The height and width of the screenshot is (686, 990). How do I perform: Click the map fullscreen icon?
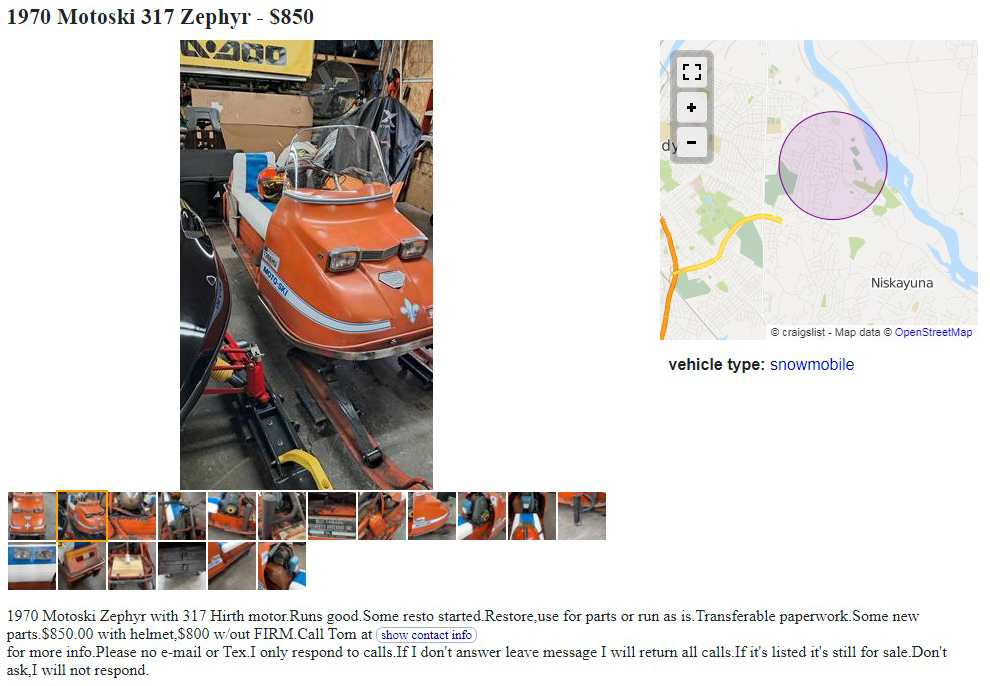pos(691,72)
